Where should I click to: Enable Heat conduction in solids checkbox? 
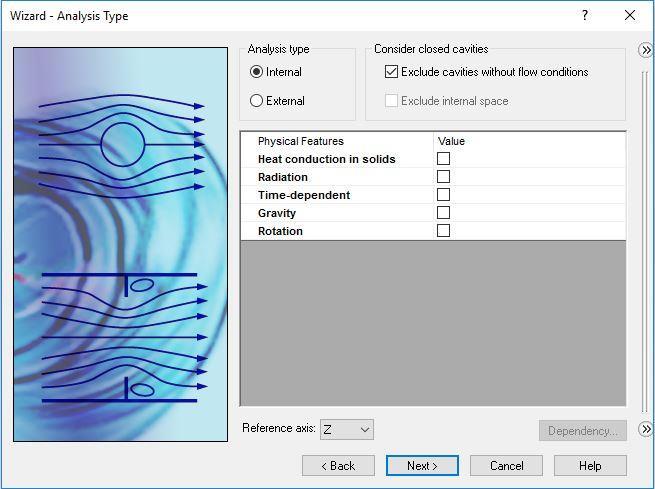(x=443, y=159)
